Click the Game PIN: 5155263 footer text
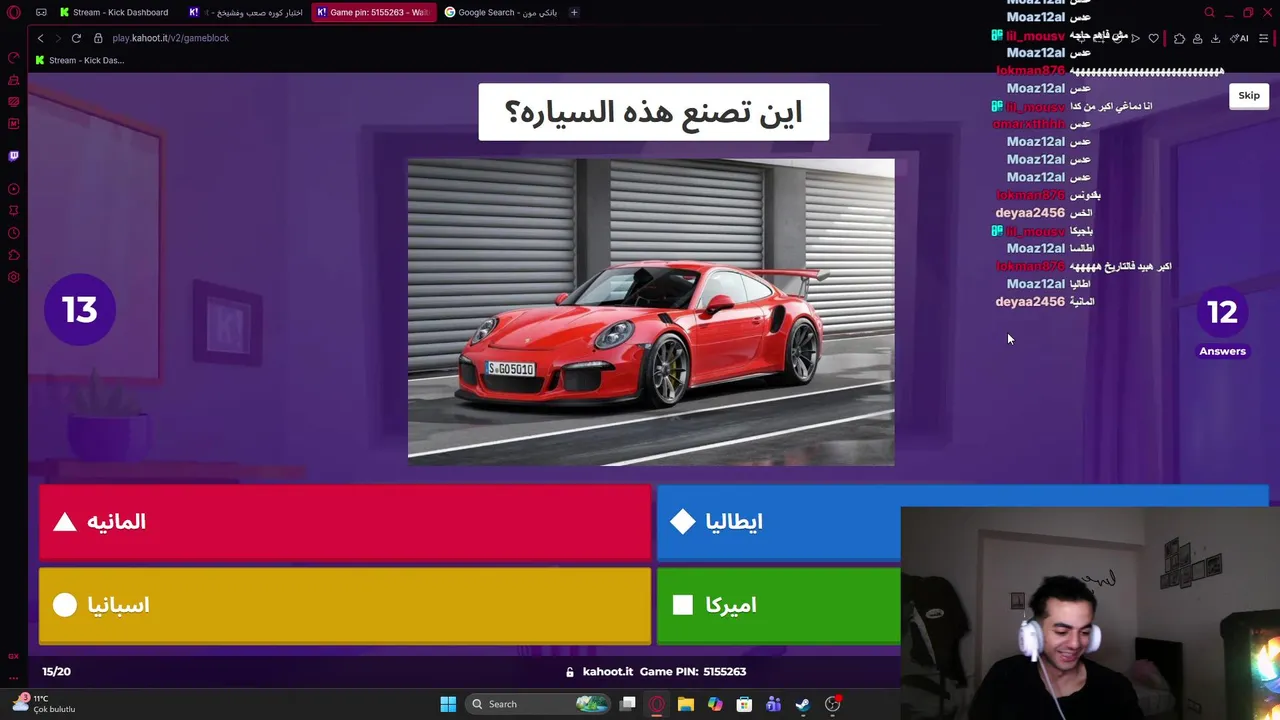 pyautogui.click(x=693, y=672)
